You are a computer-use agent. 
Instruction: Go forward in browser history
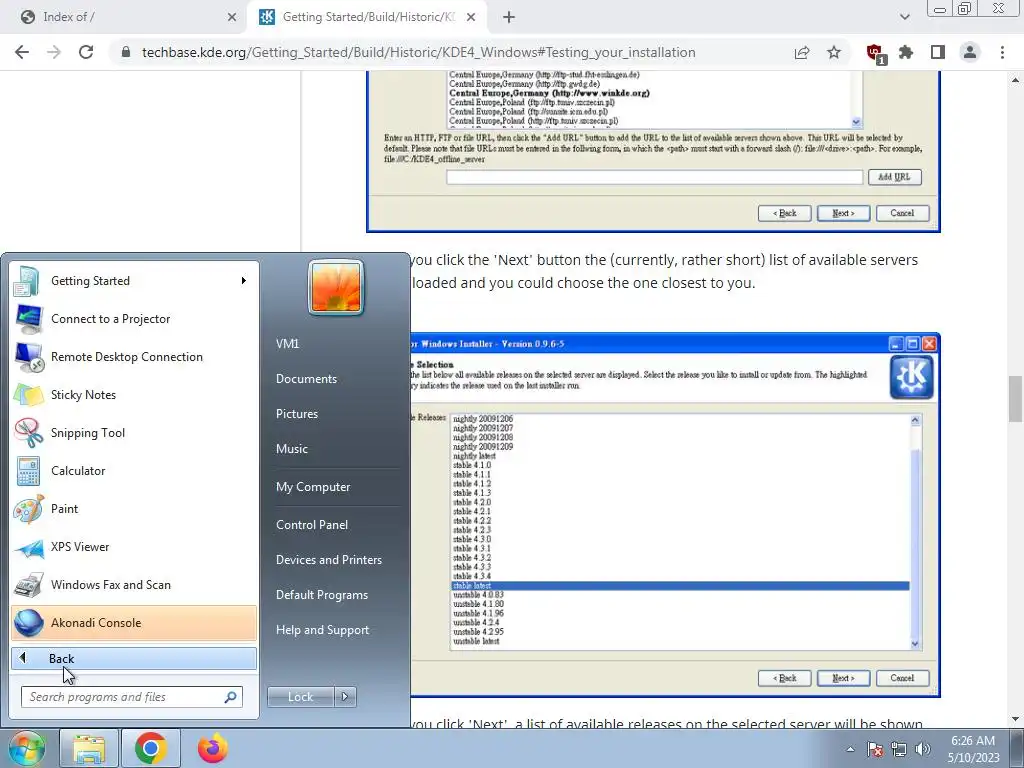[54, 52]
